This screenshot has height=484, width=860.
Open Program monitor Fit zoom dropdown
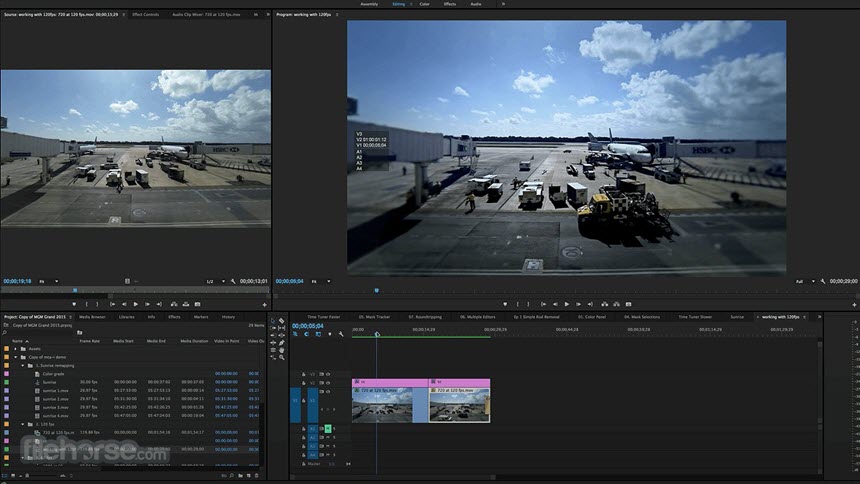coord(321,281)
